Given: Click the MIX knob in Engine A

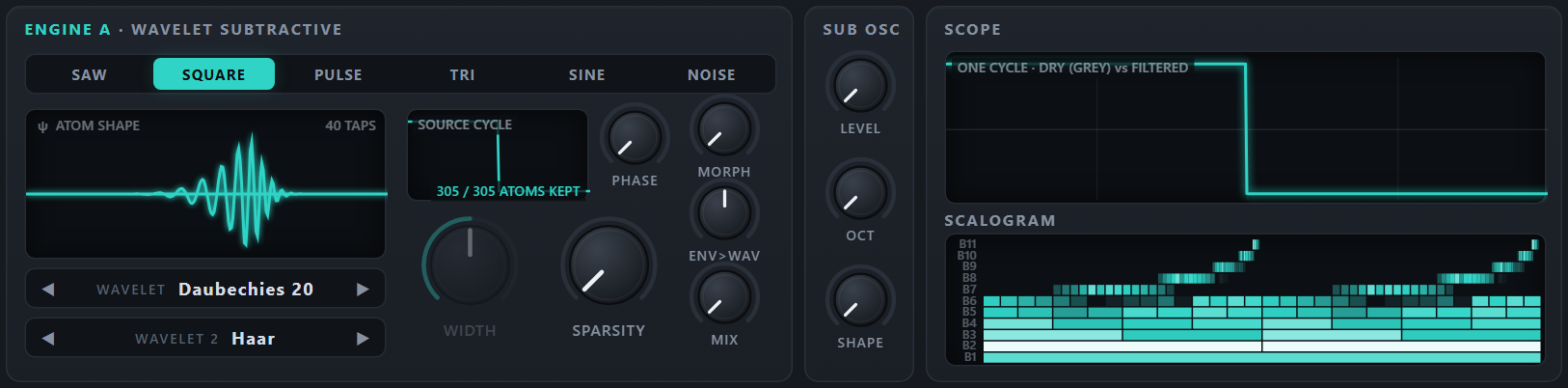Looking at the screenshot, I should pos(724,295).
